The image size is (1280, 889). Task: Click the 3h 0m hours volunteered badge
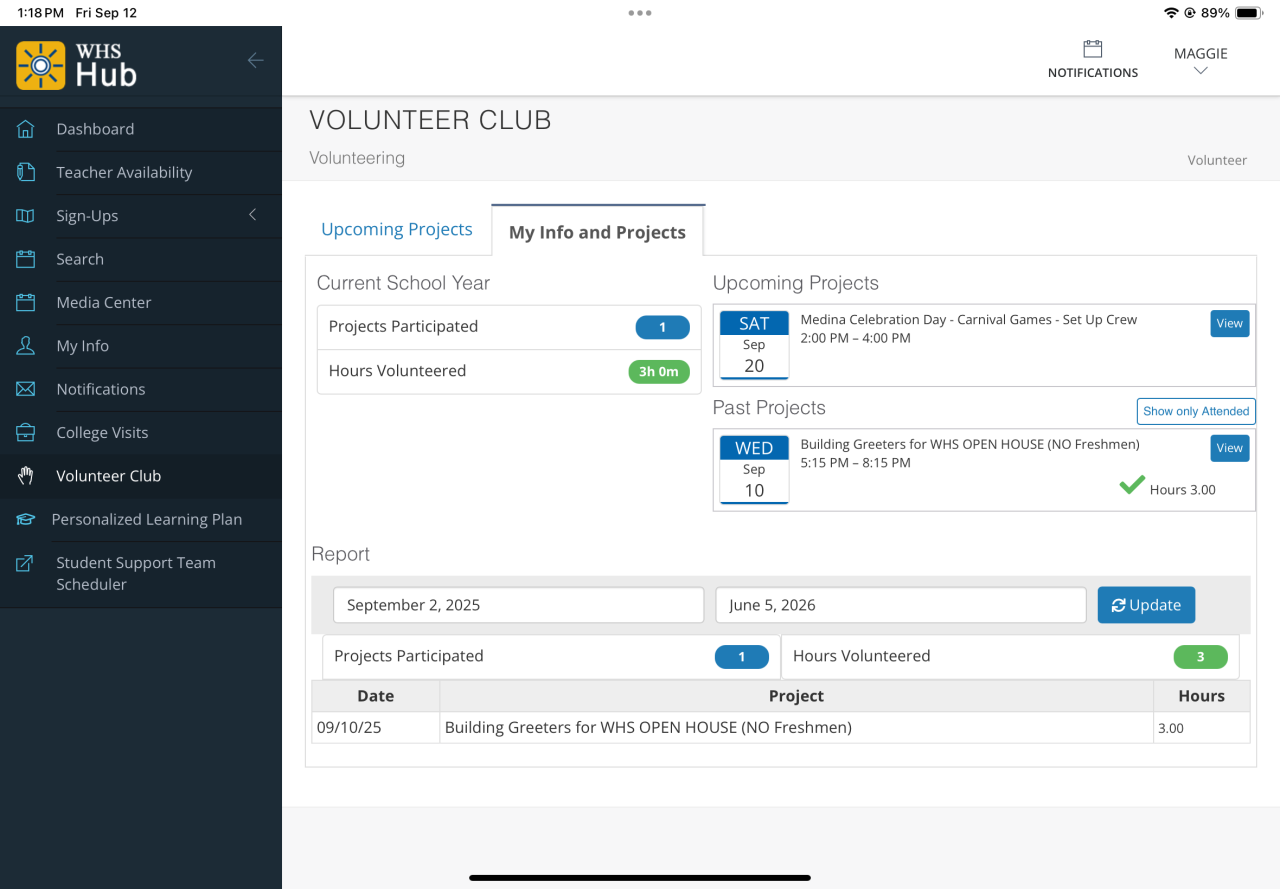659,371
